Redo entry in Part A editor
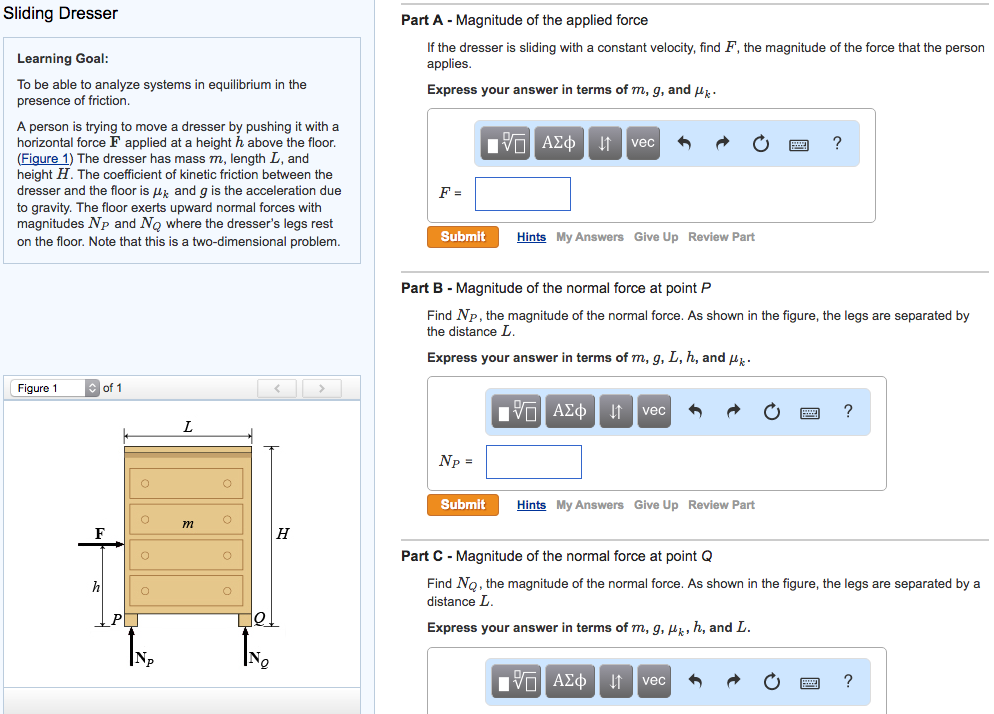 tap(723, 143)
